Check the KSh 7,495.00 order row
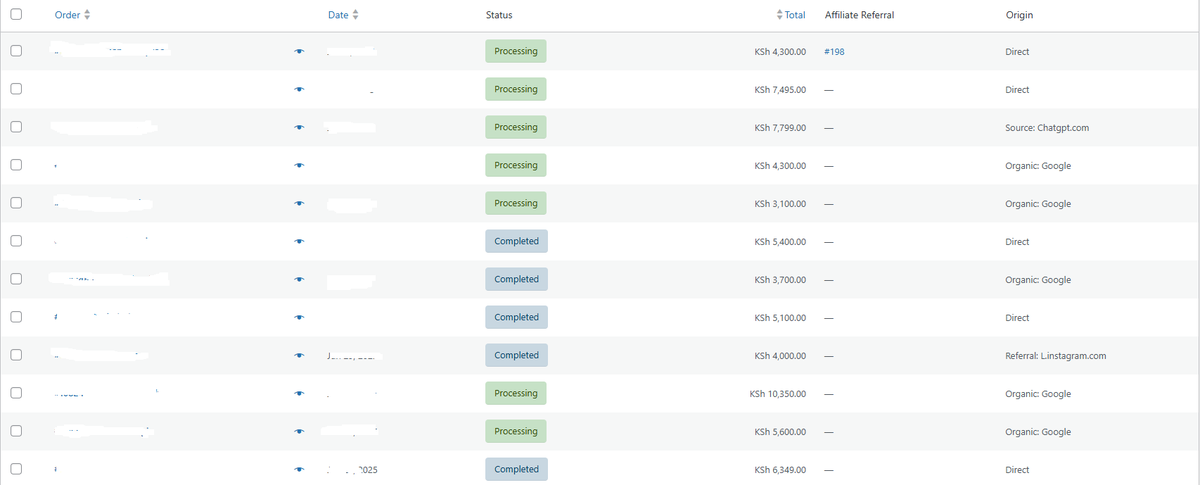 [x=15, y=88]
